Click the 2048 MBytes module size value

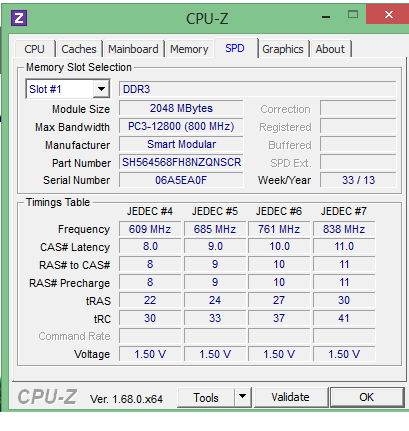pos(181,108)
